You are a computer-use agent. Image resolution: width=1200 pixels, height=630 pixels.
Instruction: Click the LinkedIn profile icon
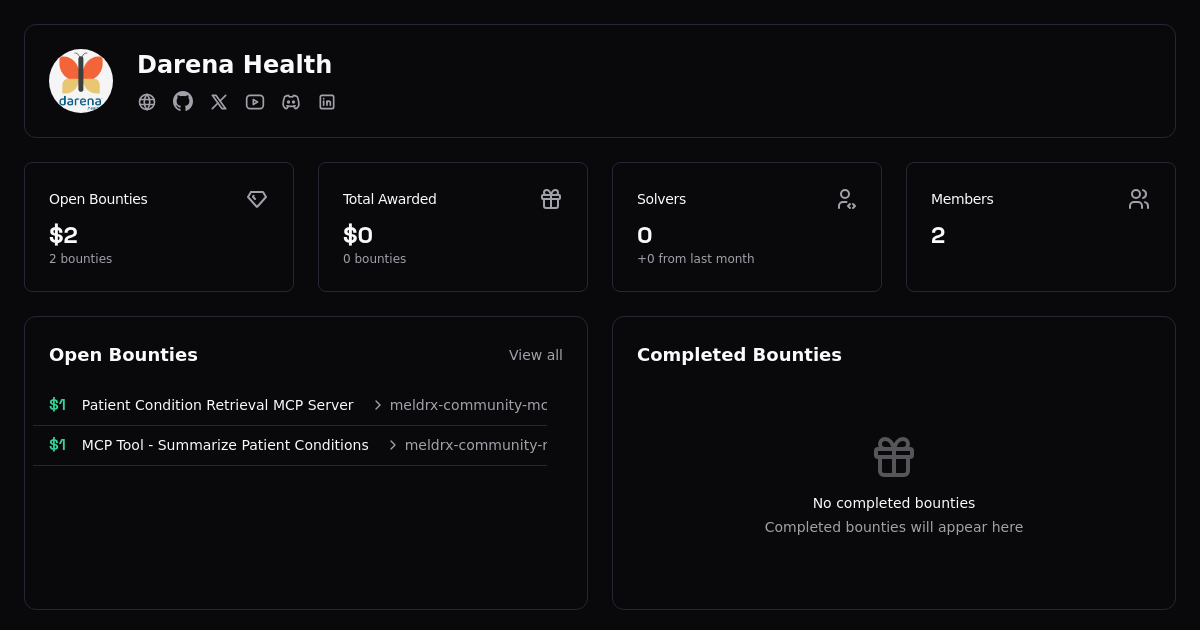327,102
